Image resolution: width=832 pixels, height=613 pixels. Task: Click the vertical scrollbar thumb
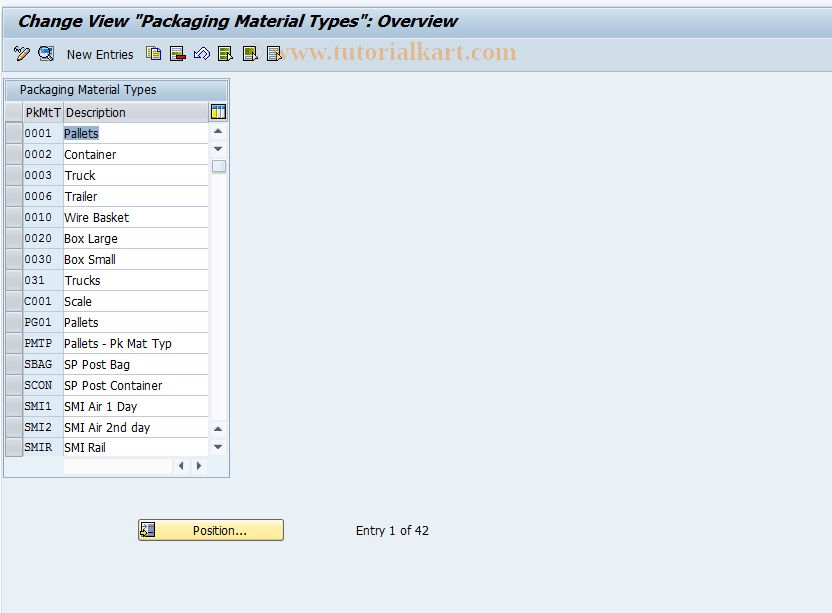[x=219, y=166]
